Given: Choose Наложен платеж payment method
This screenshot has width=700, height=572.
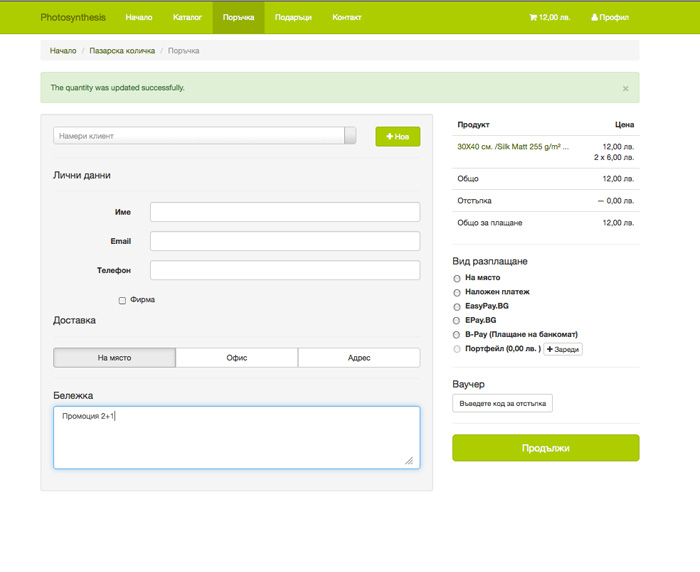Looking at the screenshot, I should 457,292.
